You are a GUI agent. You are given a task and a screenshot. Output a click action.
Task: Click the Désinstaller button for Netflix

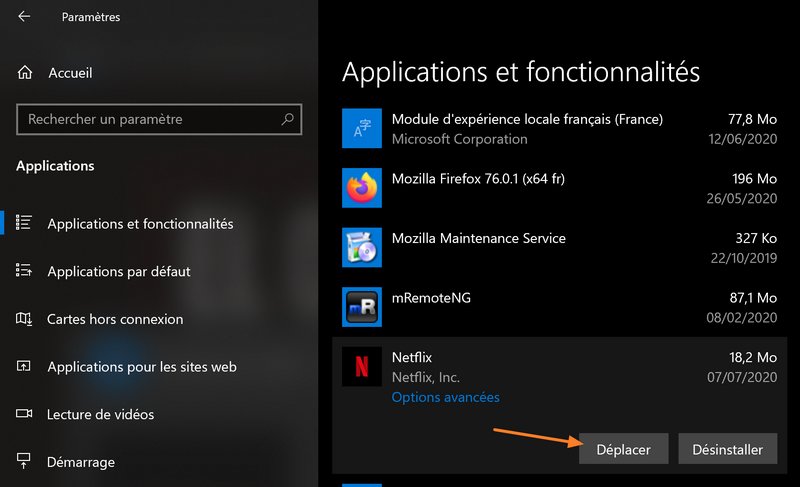[x=728, y=449]
